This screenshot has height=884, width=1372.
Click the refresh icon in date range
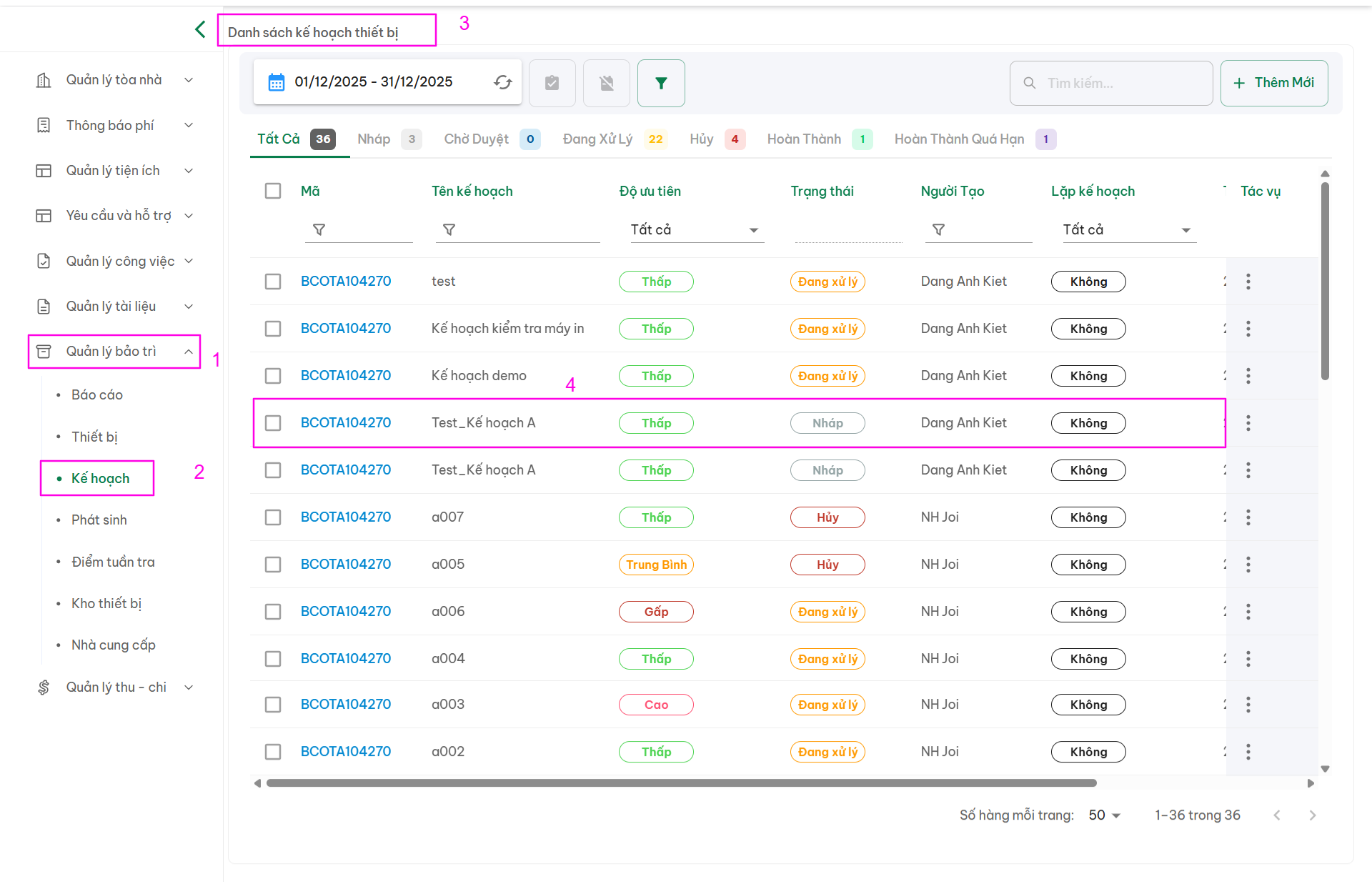coord(503,82)
